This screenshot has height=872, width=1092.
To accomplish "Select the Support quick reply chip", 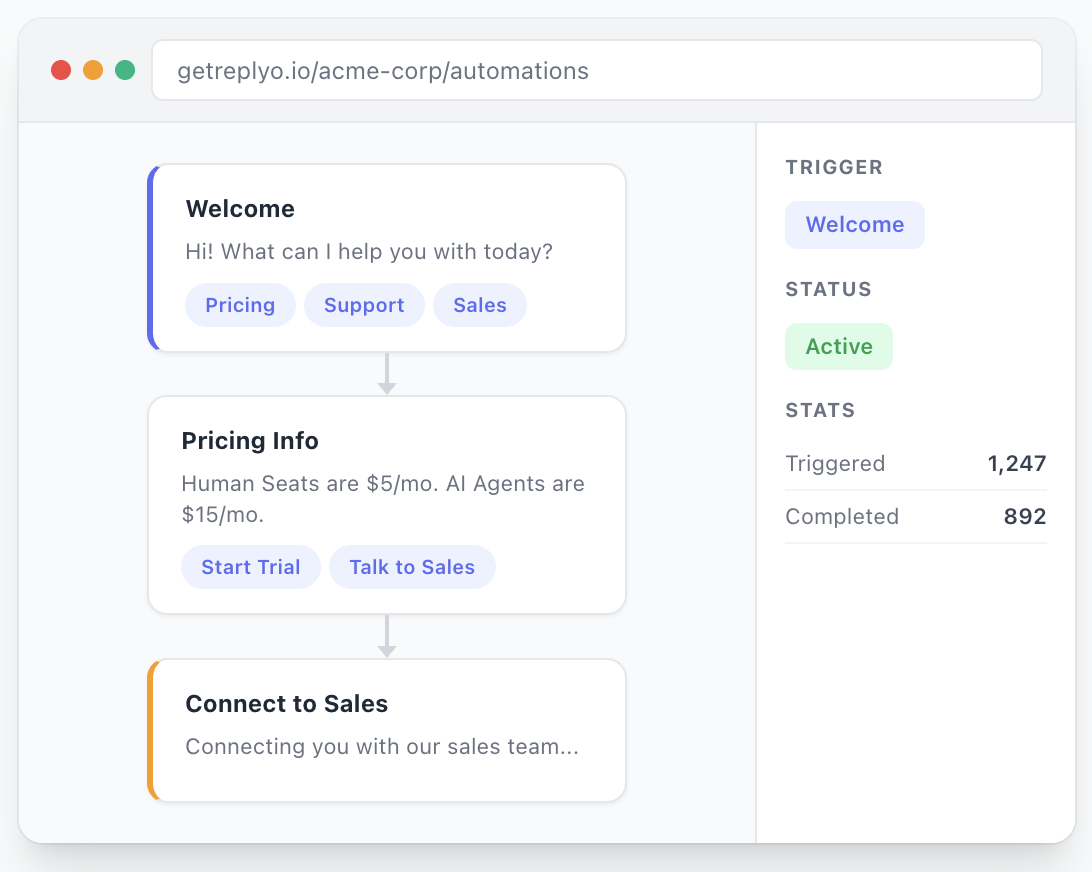I will [364, 305].
